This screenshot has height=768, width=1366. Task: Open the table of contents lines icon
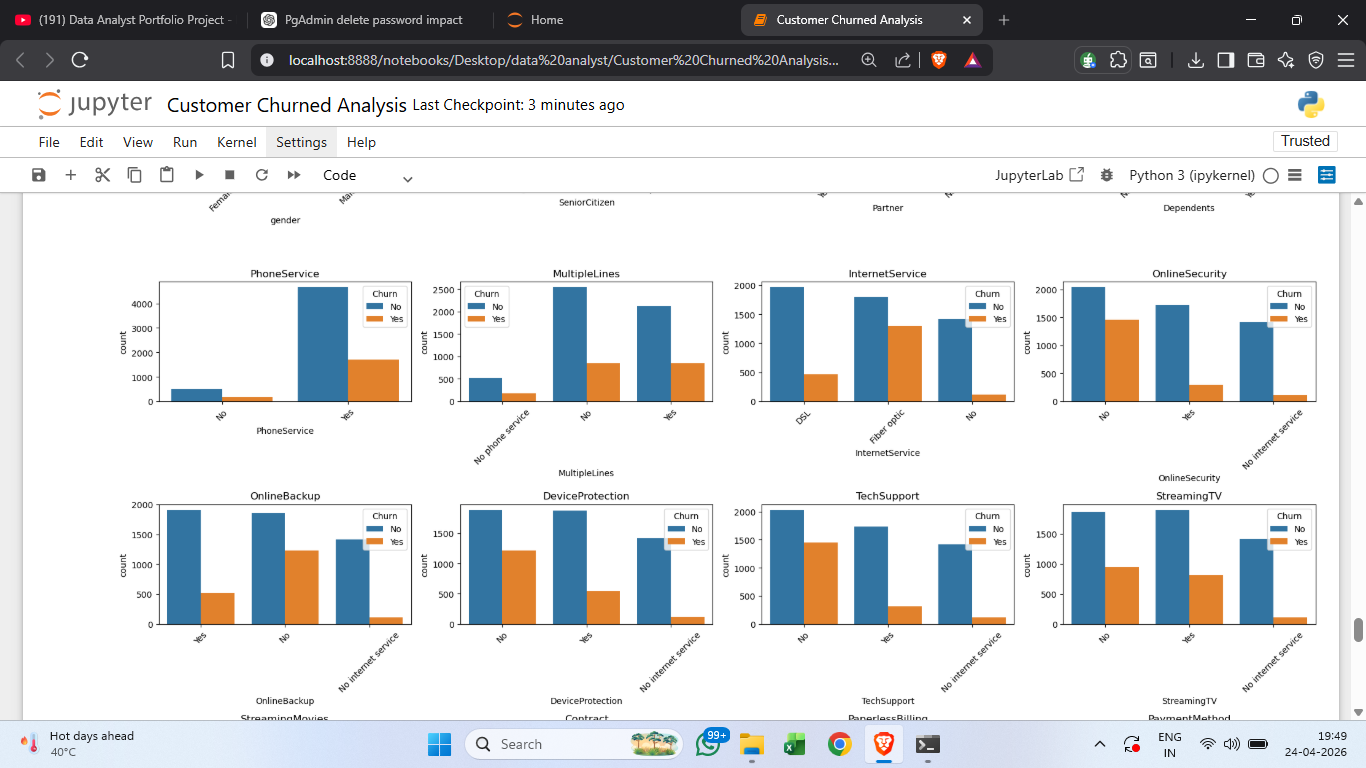[1295, 175]
